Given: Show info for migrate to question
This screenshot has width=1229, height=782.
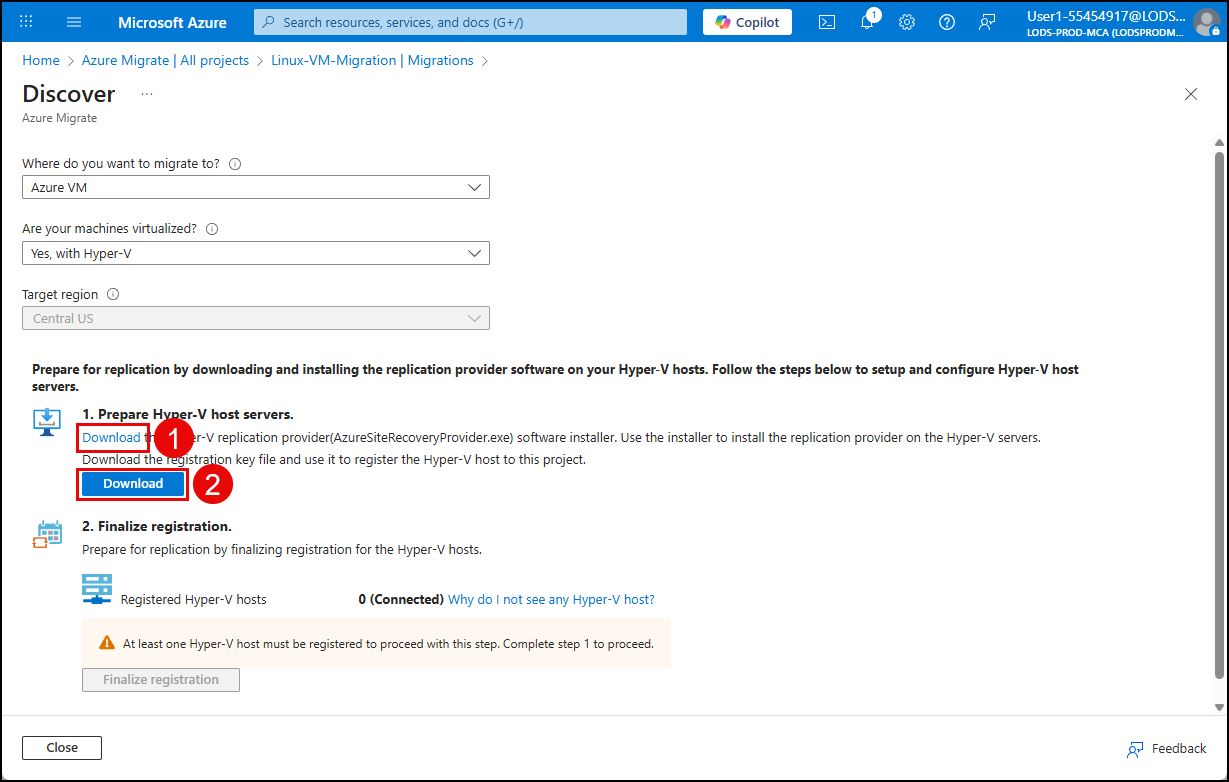Looking at the screenshot, I should (x=236, y=164).
